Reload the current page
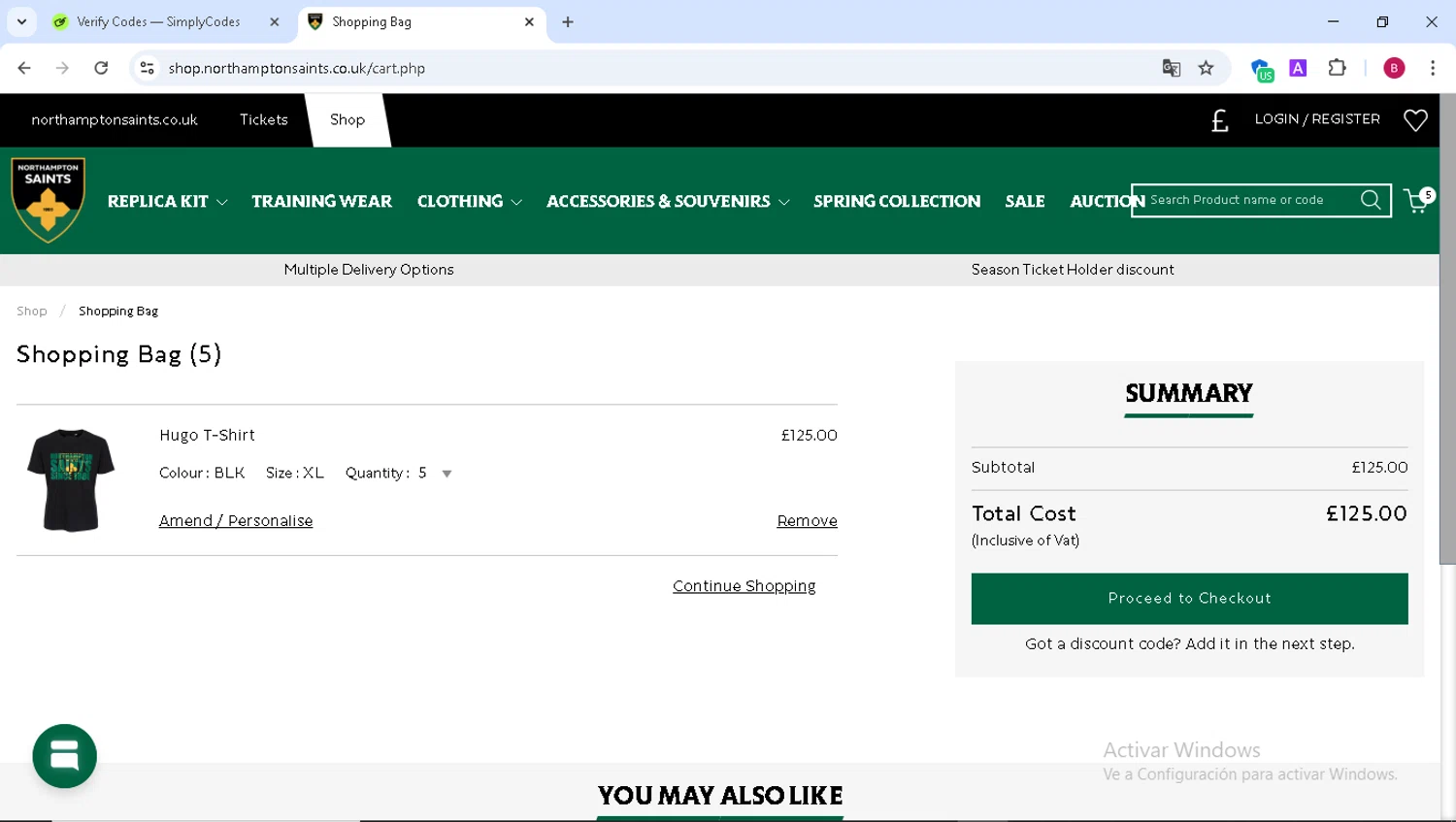Viewport: 1456px width, 822px height. (x=101, y=68)
